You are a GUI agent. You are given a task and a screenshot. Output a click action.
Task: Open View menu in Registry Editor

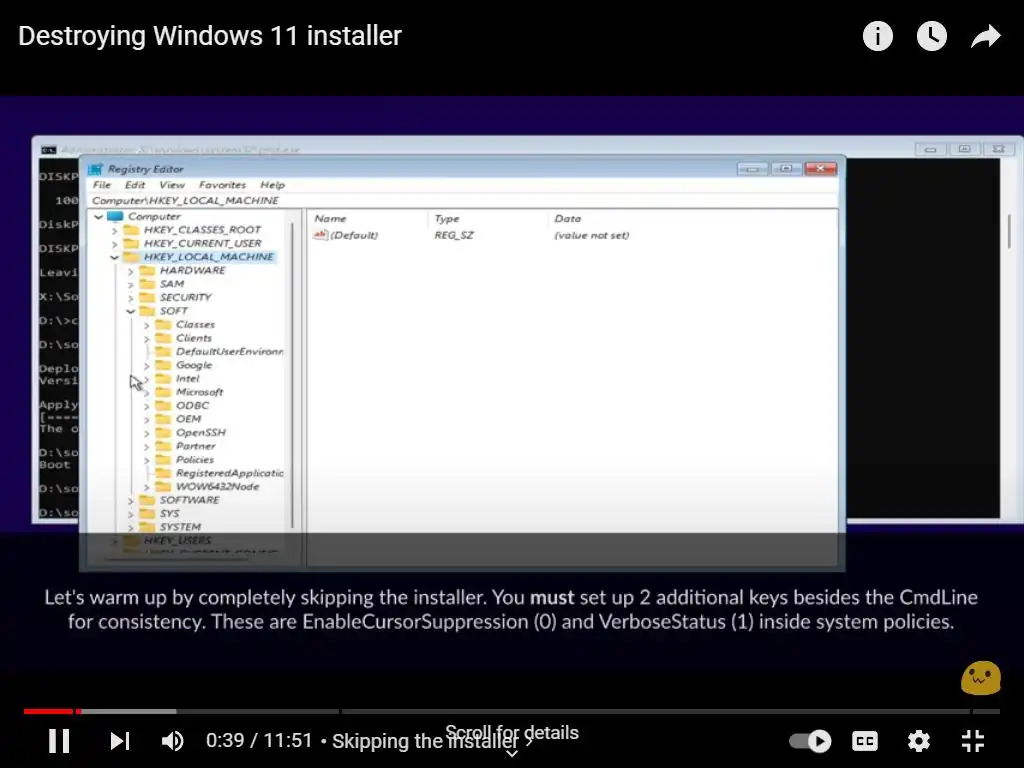[172, 185]
